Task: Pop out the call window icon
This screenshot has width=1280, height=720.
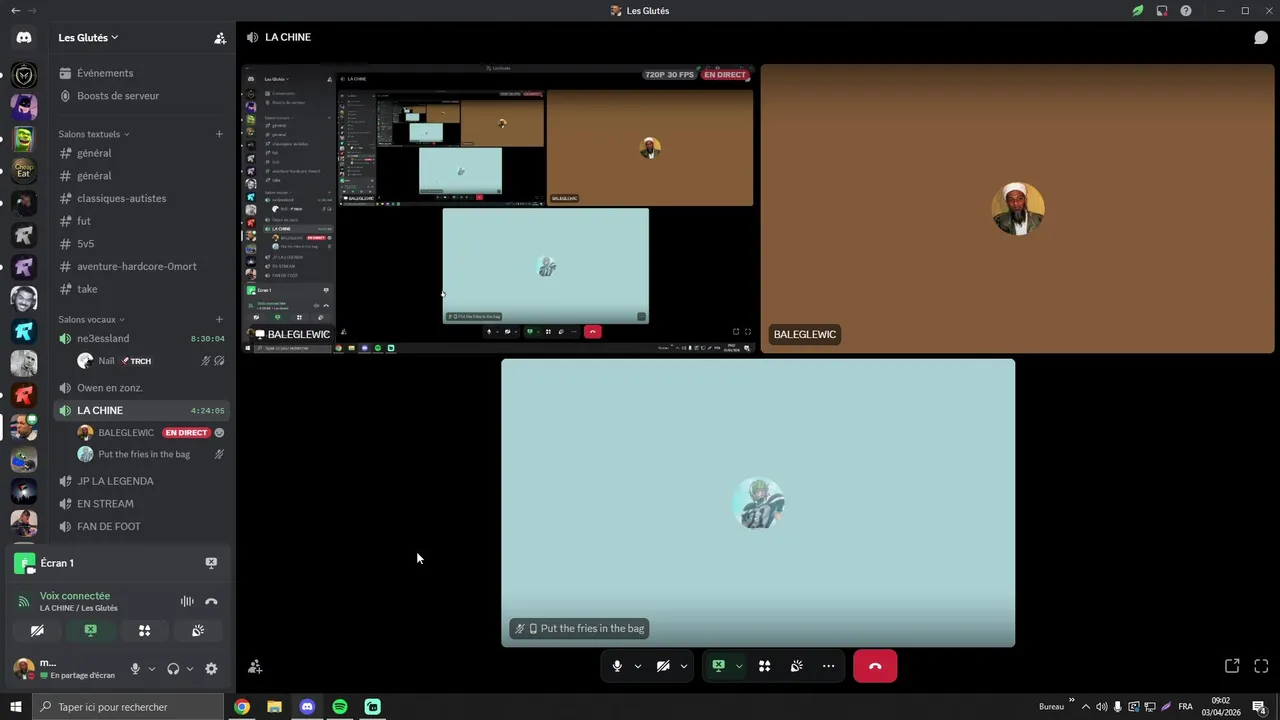Action: pyautogui.click(x=1232, y=666)
